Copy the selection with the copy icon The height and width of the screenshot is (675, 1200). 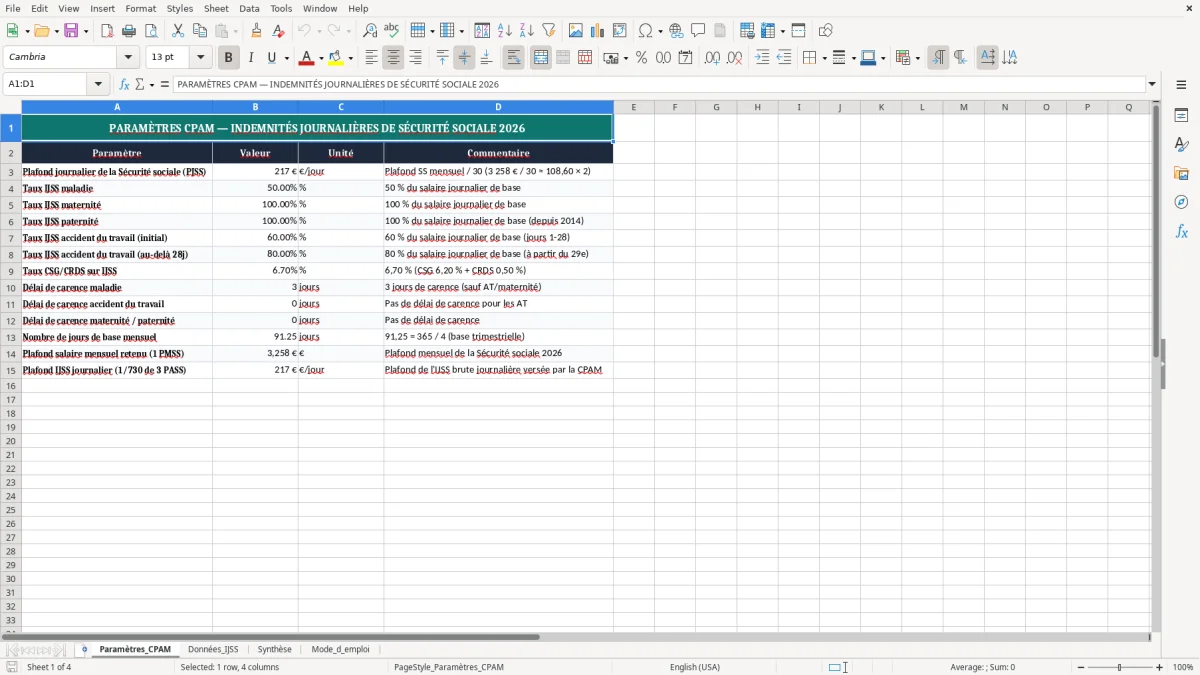pos(200,31)
